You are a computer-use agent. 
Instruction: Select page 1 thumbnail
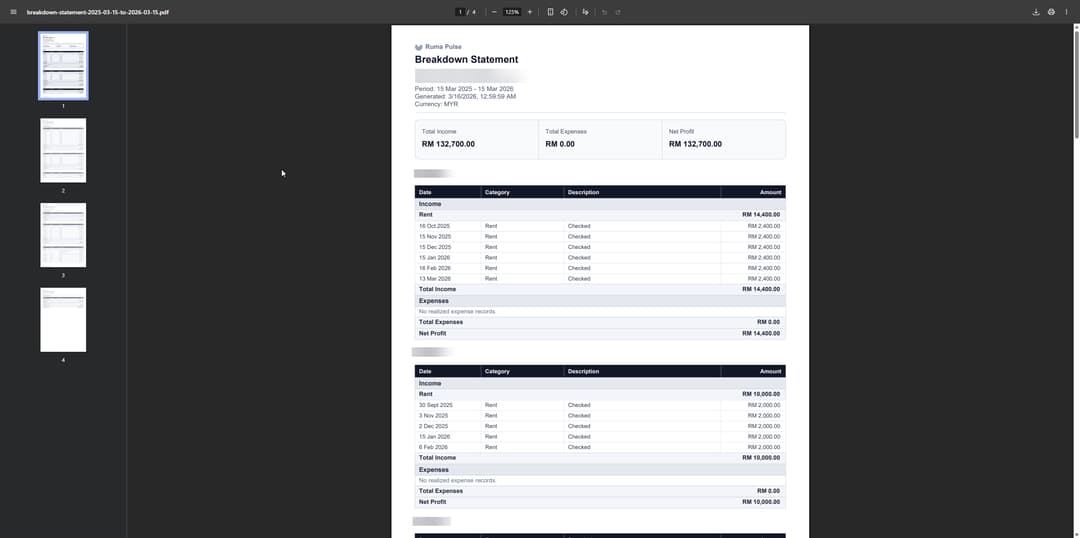(x=63, y=65)
